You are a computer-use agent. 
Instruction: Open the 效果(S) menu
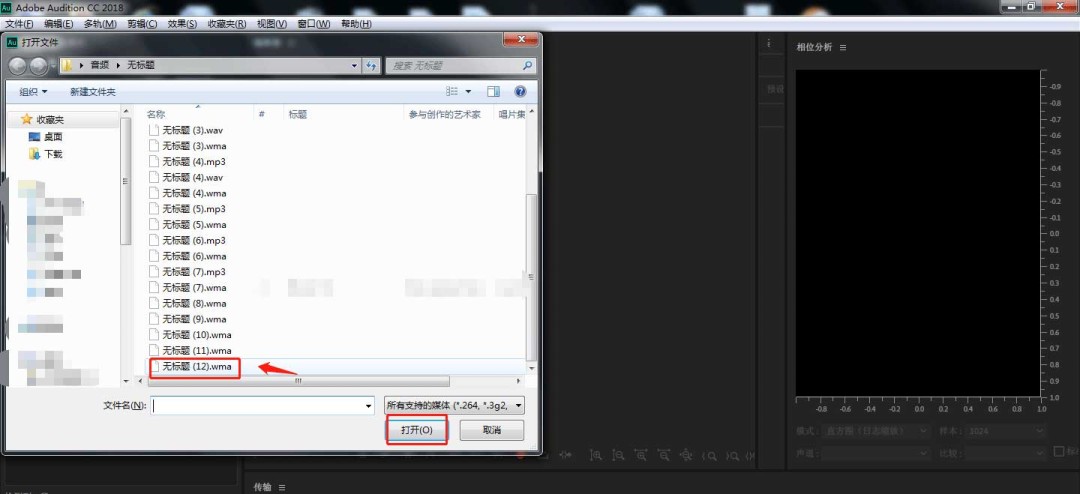pos(182,23)
